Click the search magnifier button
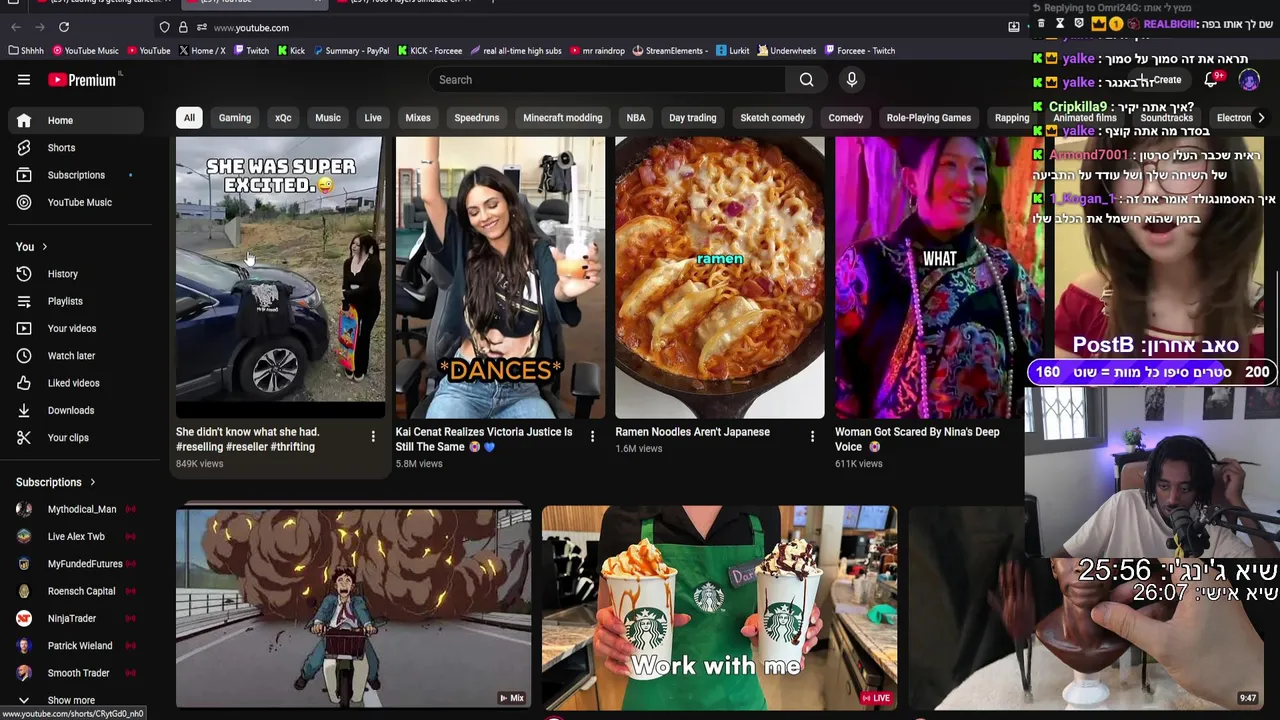 pos(806,80)
